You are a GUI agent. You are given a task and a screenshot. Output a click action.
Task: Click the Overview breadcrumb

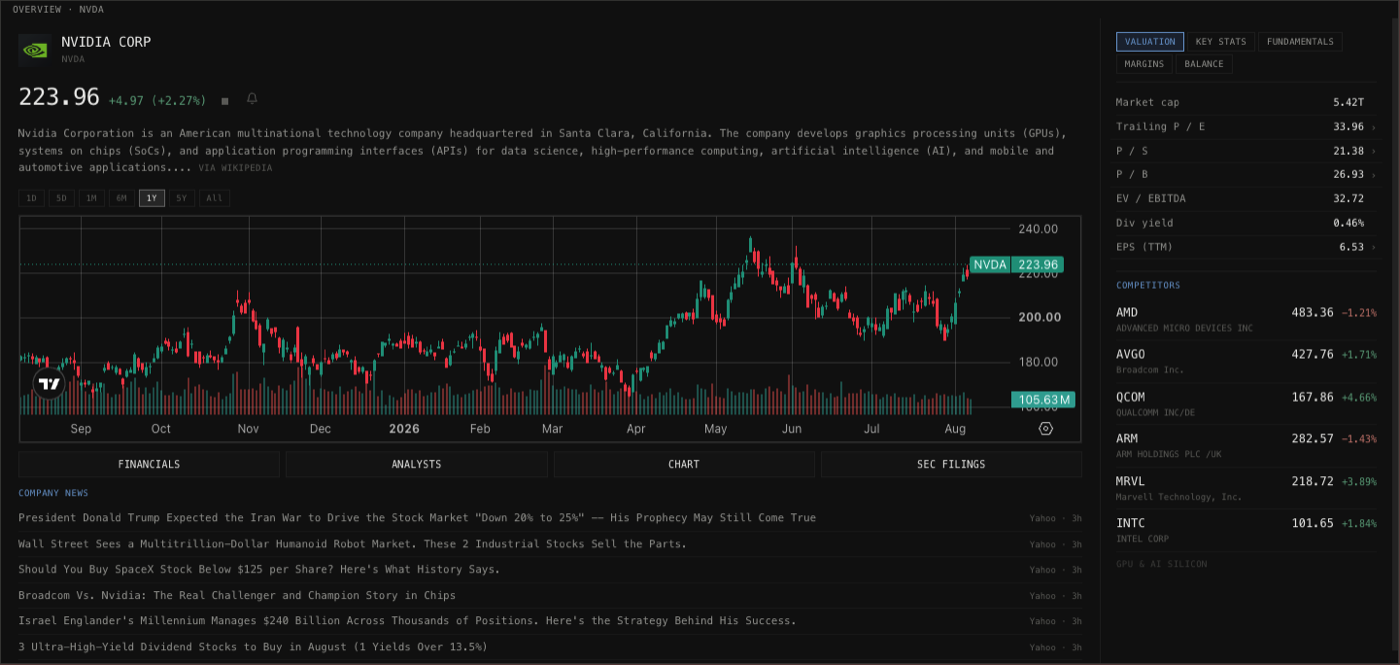[x=37, y=9]
